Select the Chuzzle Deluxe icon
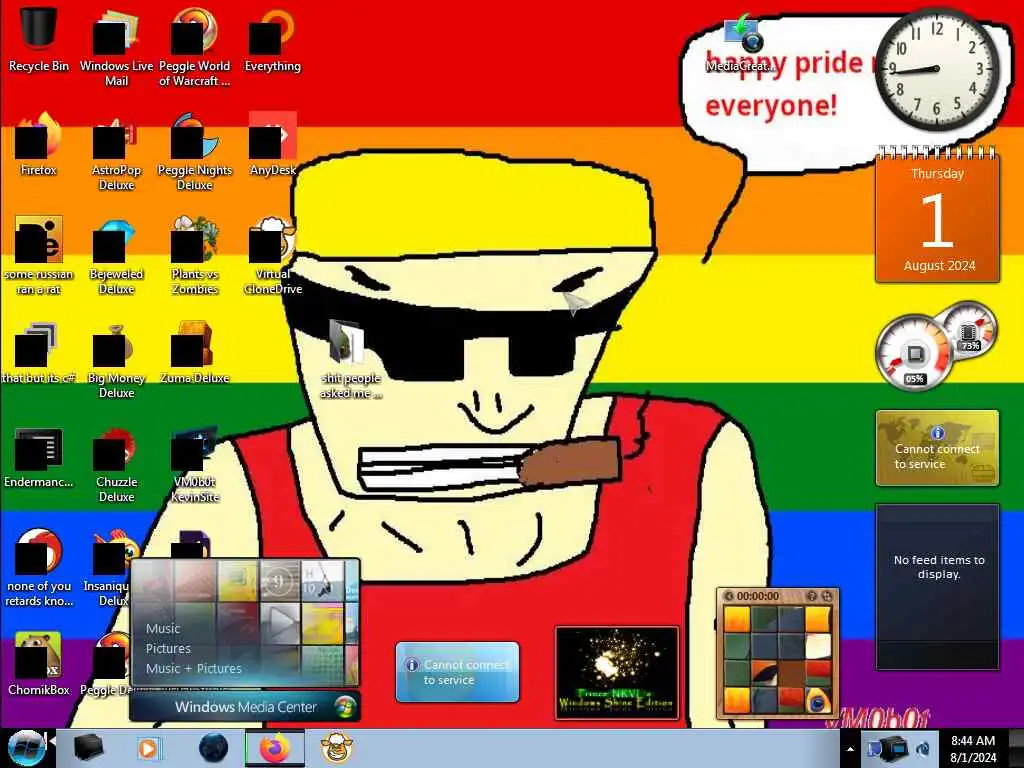The width and height of the screenshot is (1024, 768). (116, 464)
